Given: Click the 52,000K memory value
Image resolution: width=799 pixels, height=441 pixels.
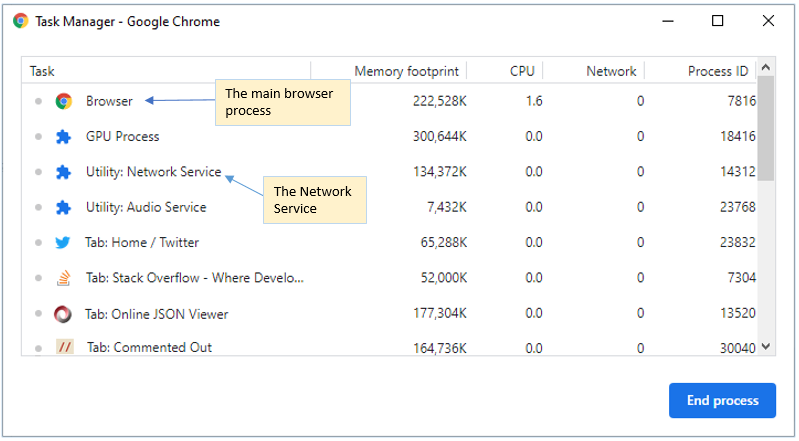Looking at the screenshot, I should coord(443,277).
